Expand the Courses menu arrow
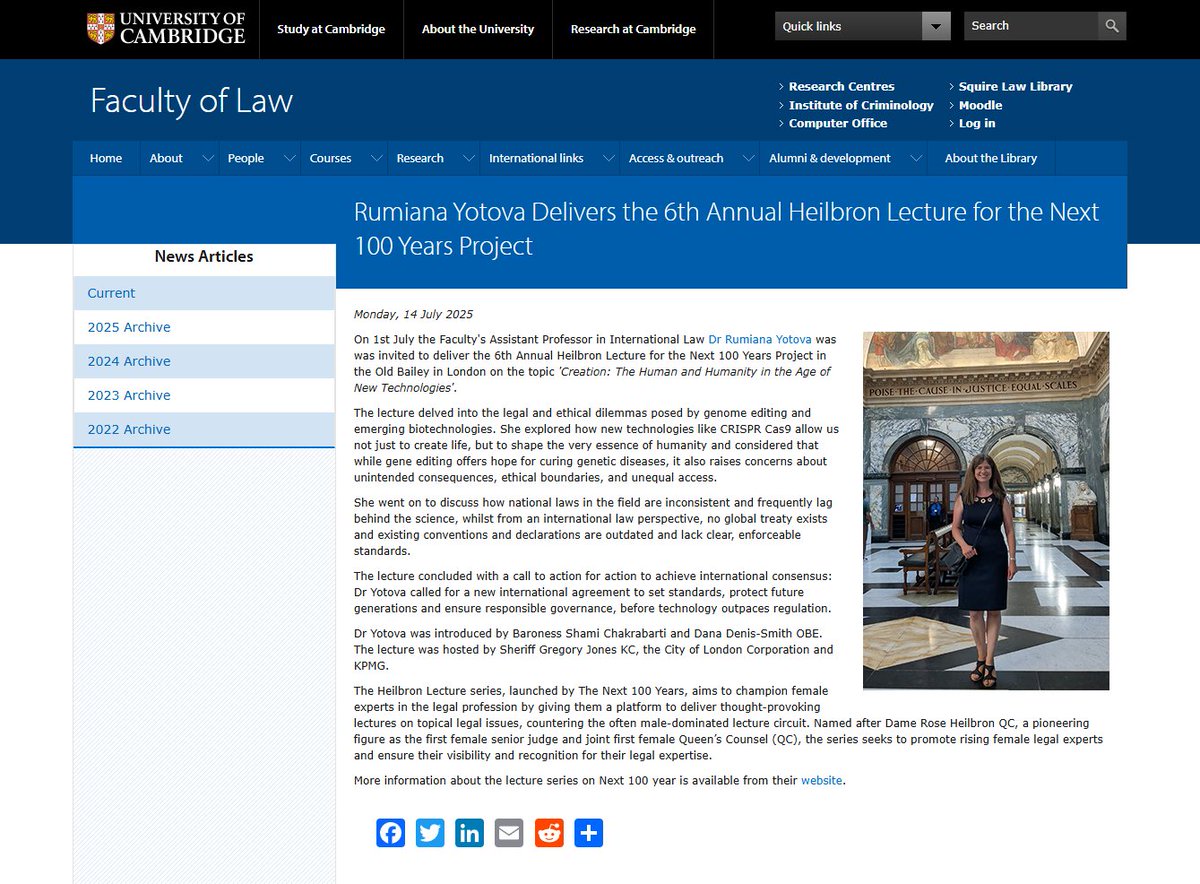This screenshot has width=1200, height=884. pos(377,158)
